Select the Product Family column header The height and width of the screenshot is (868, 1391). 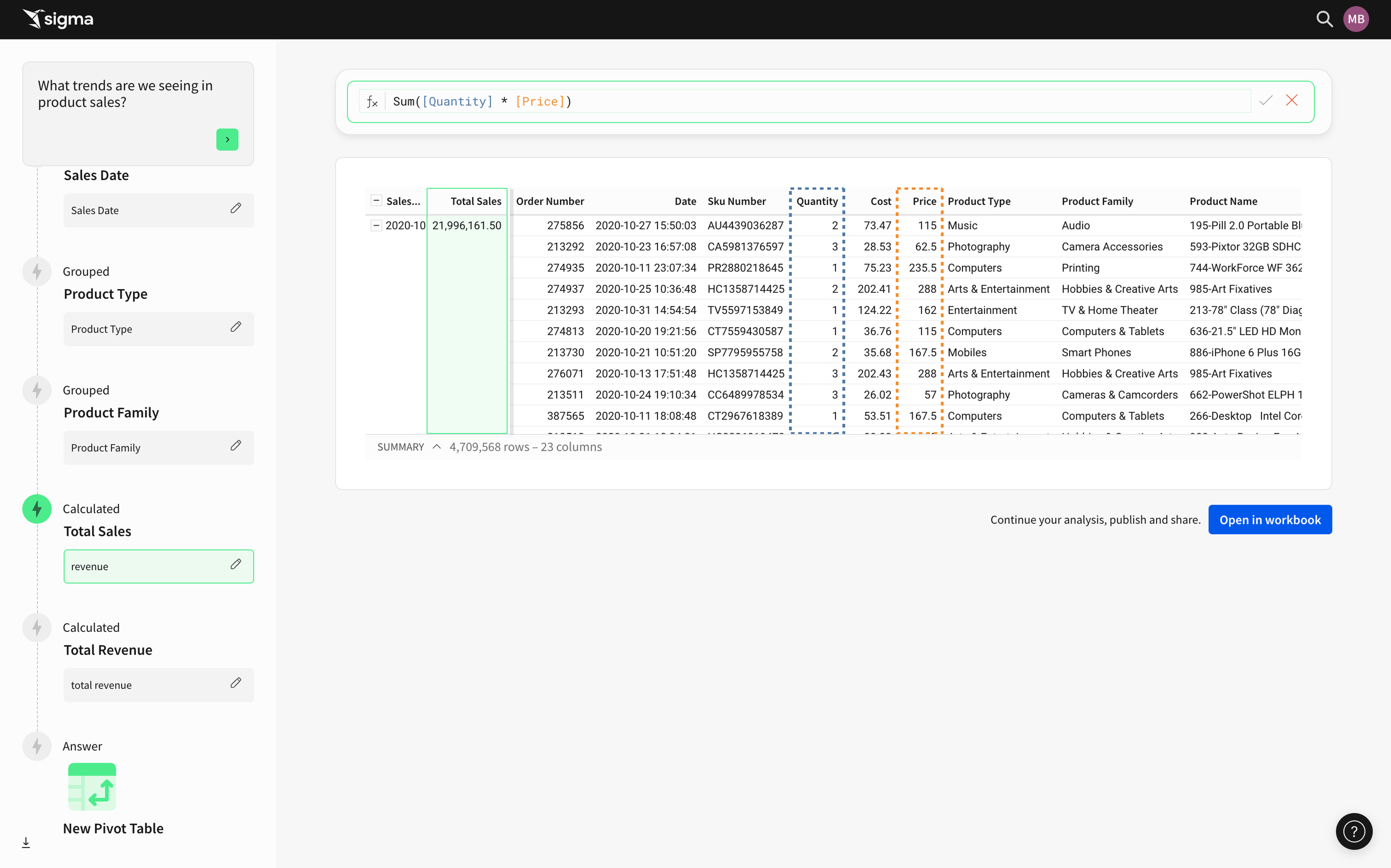click(1097, 201)
